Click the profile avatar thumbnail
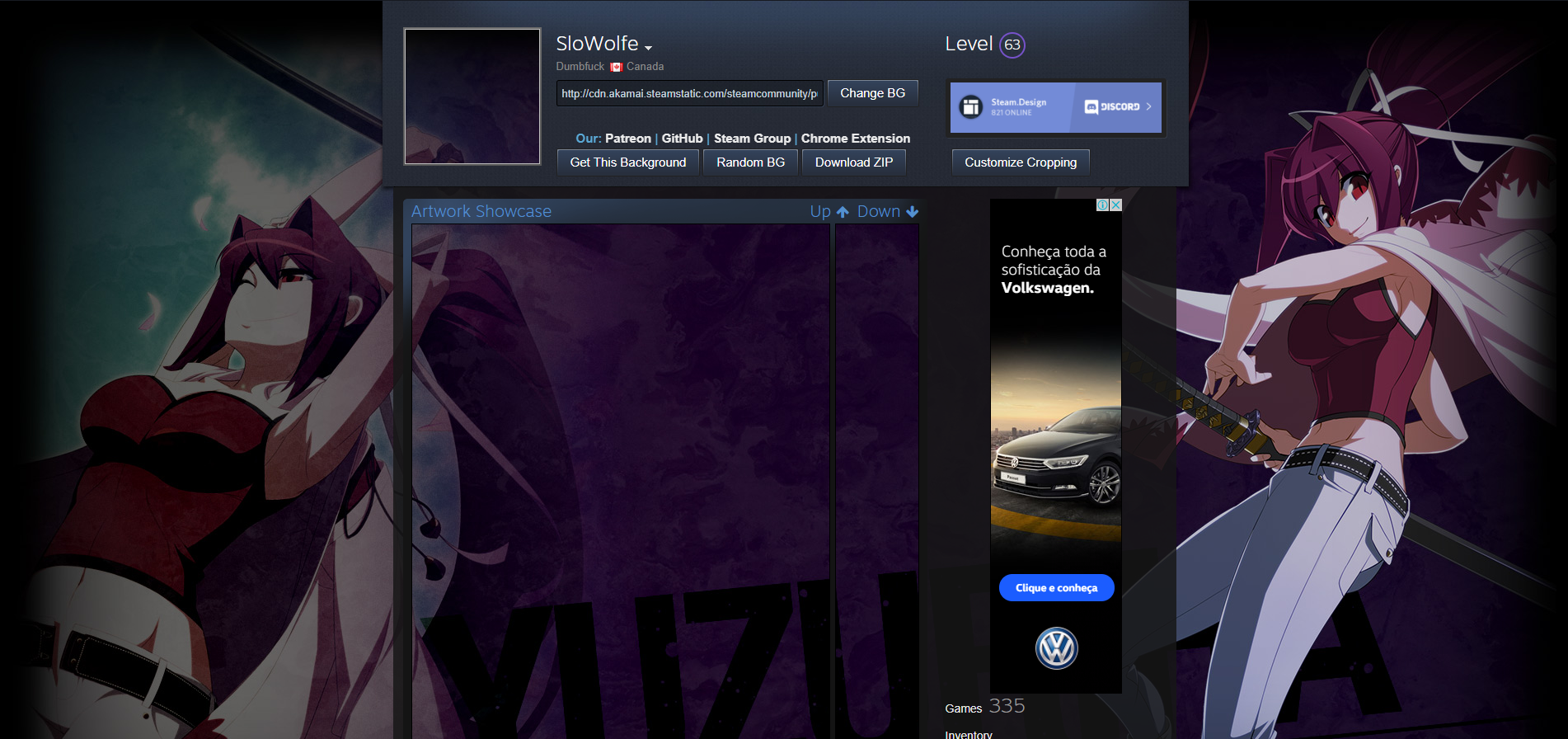Image resolution: width=1568 pixels, height=739 pixels. click(472, 96)
